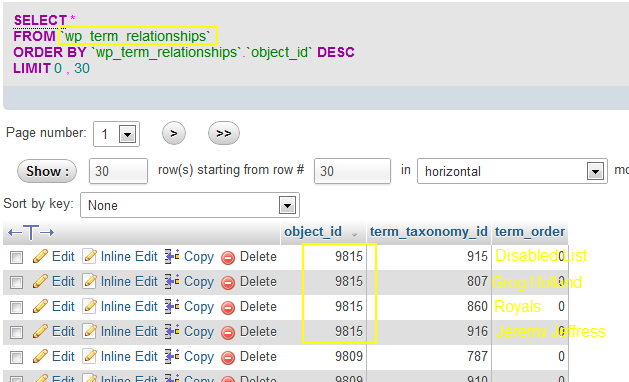
Task: Click the ORDER BY keyword in the SQL query
Action: click(x=50, y=52)
